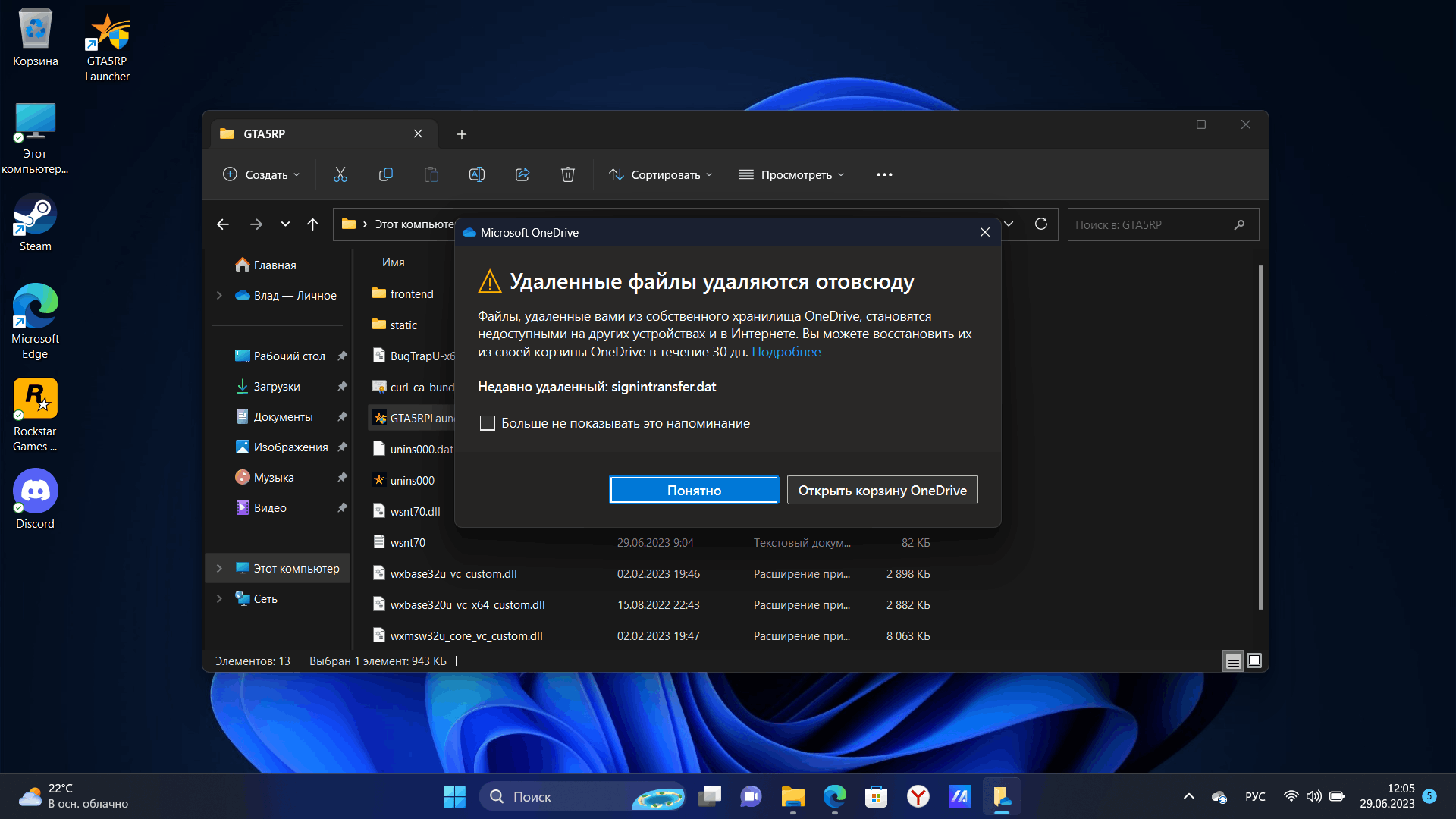Screen dimensions: 1456x819
Task: Open Discord desktop icon
Action: point(36,499)
